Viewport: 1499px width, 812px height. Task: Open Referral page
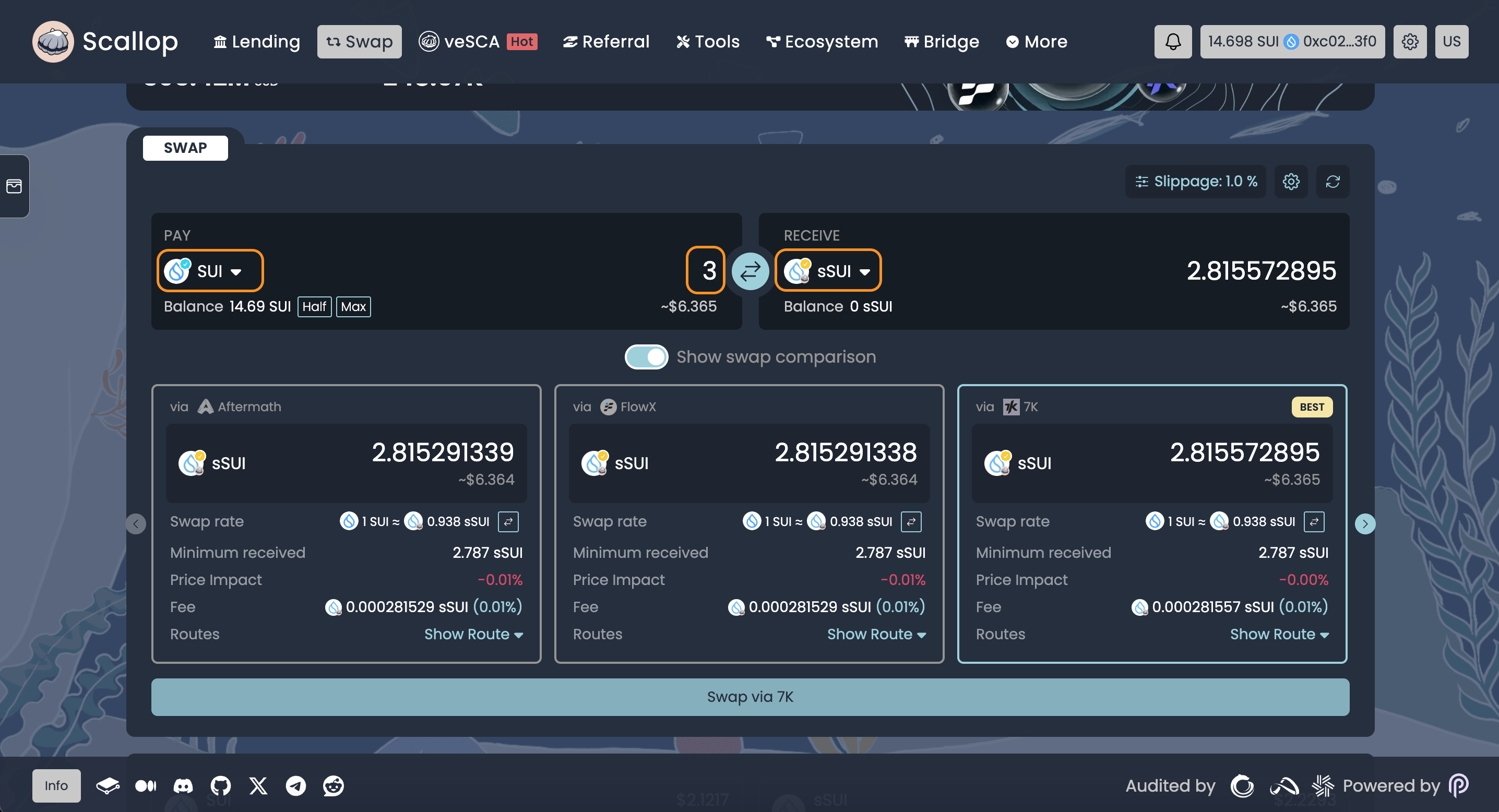606,41
